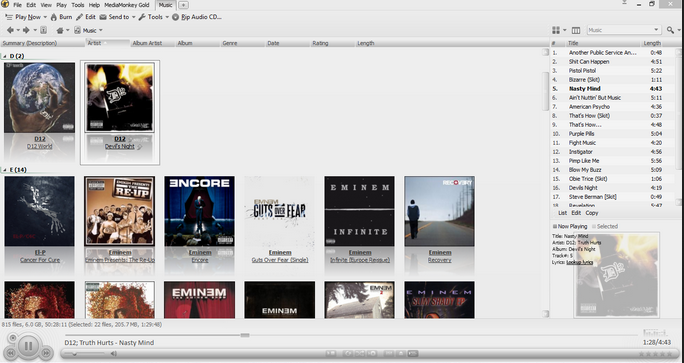684x363 pixels.
Task: Open the D12 World album link
Action: tap(40, 147)
